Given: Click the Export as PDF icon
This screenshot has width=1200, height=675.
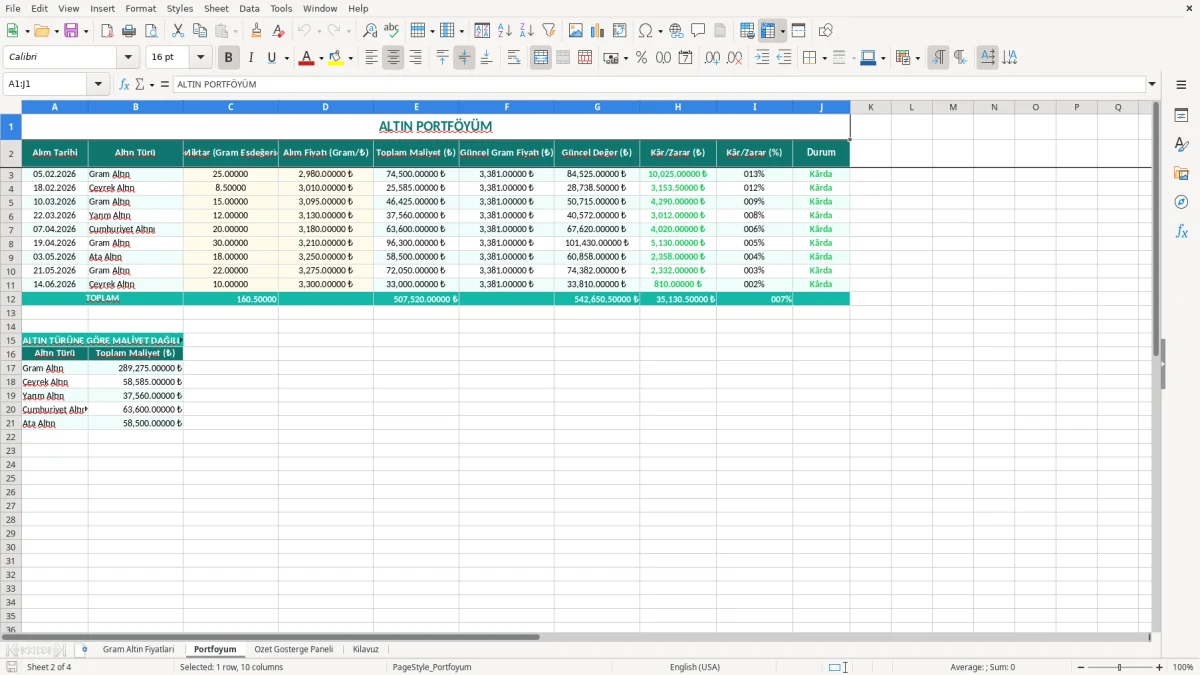Looking at the screenshot, I should coord(106,31).
